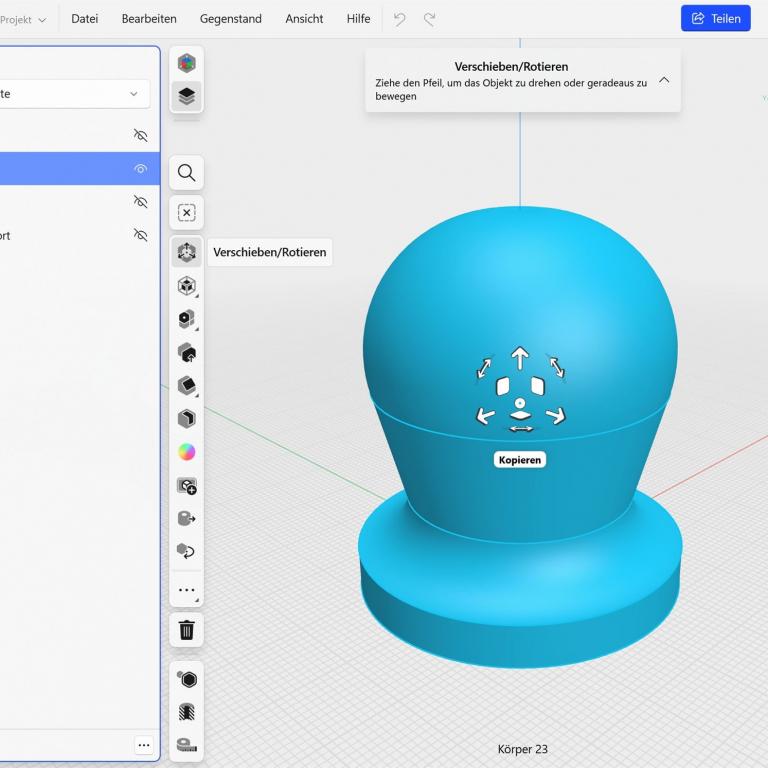Show the first hidden layer in list
The width and height of the screenshot is (768, 768).
140,135
